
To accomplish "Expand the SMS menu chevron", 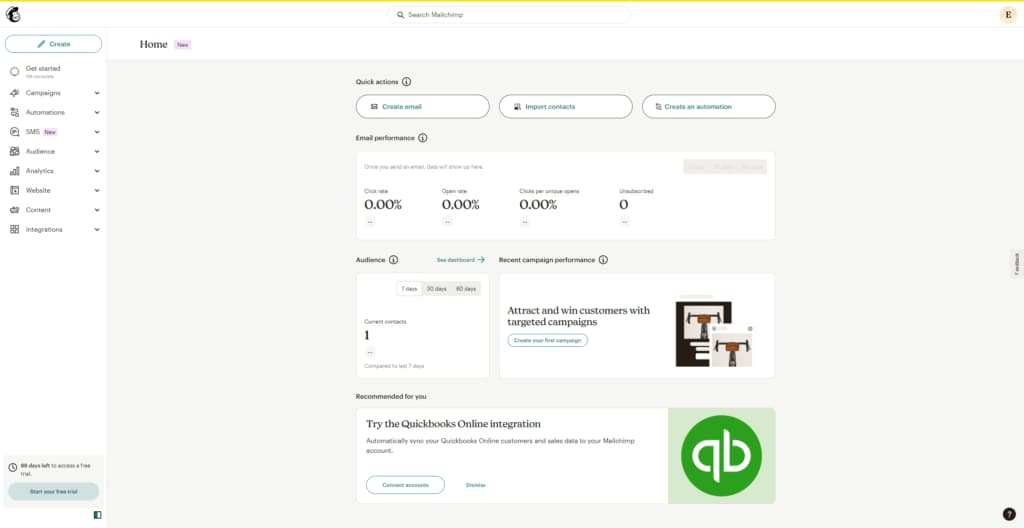I will point(97,132).
